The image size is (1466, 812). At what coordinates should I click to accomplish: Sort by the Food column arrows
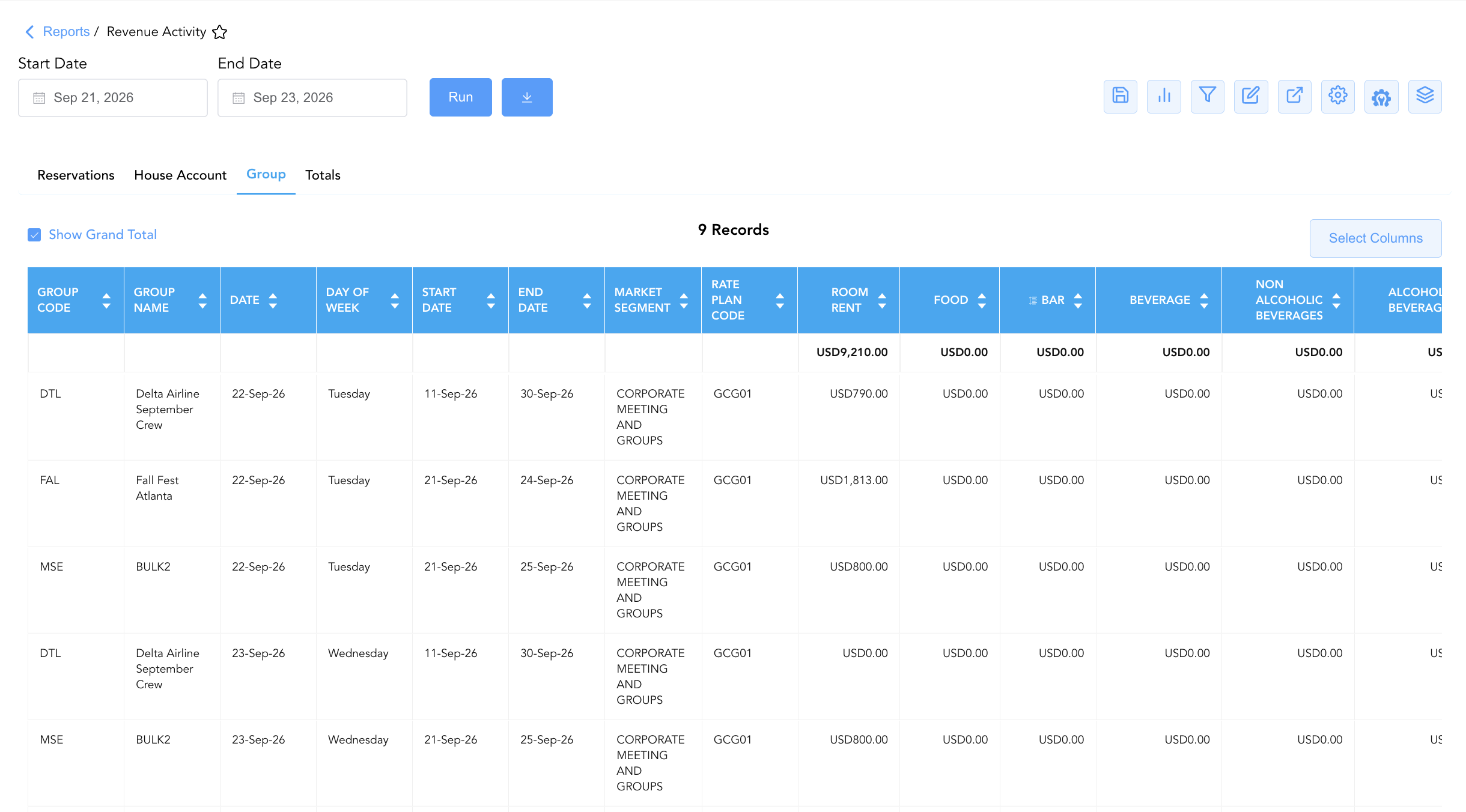(982, 300)
